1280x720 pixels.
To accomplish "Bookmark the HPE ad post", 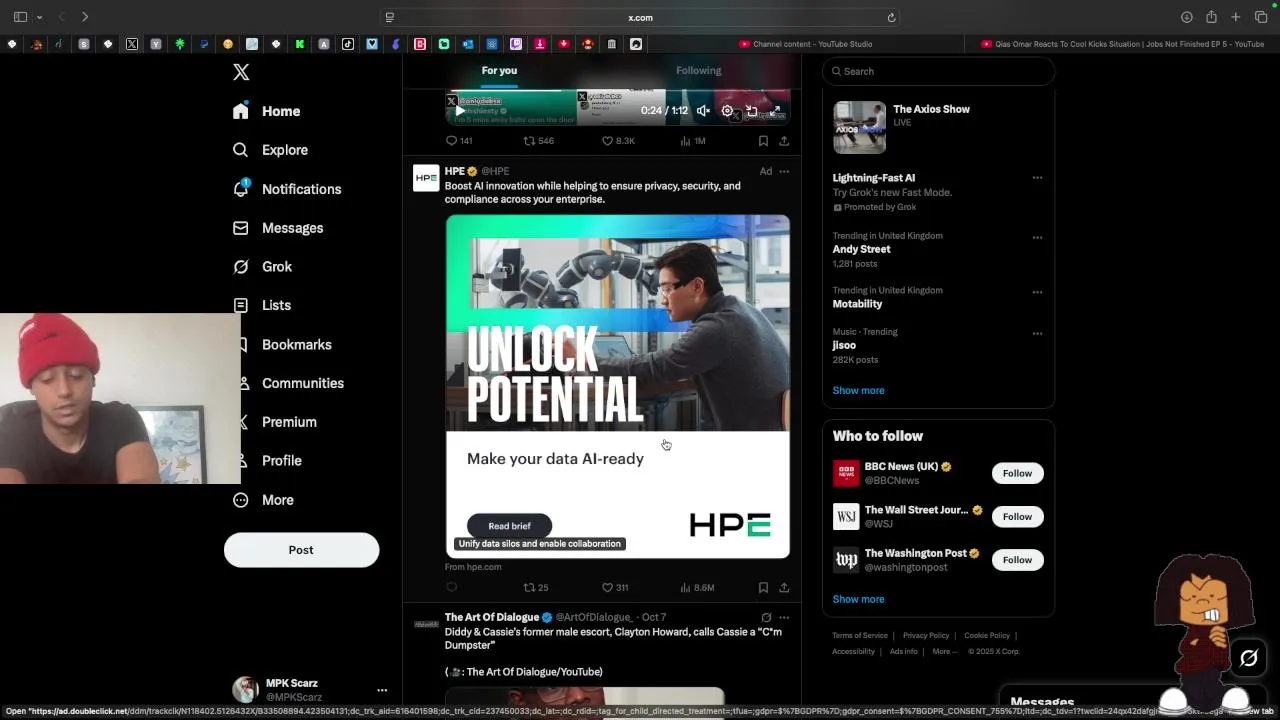I will (x=763, y=588).
